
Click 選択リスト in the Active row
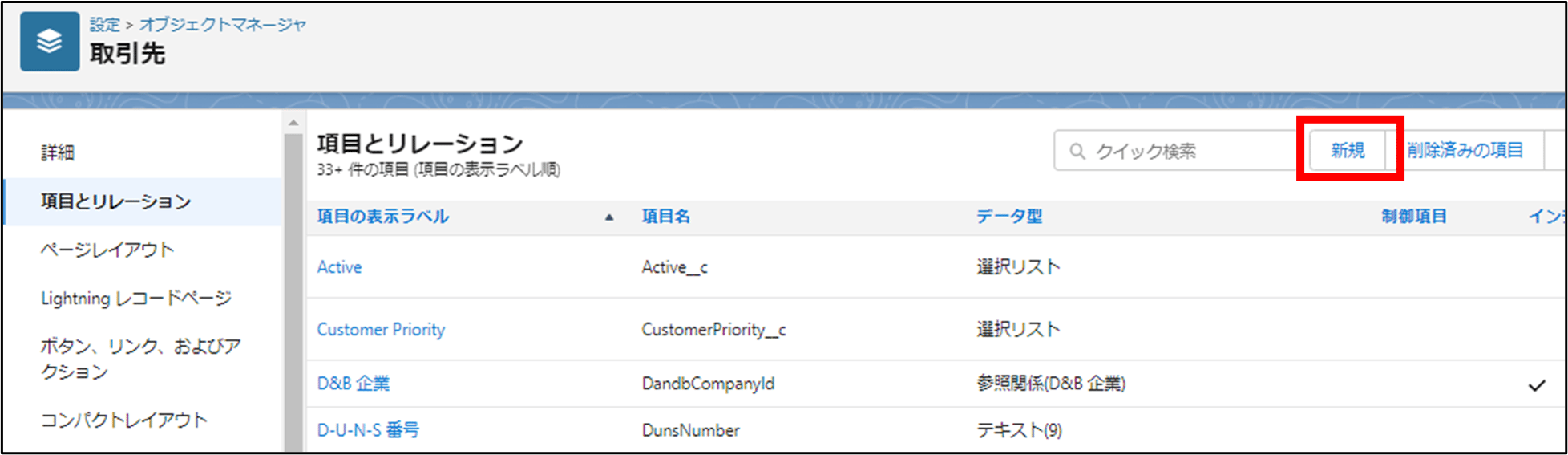(1019, 267)
